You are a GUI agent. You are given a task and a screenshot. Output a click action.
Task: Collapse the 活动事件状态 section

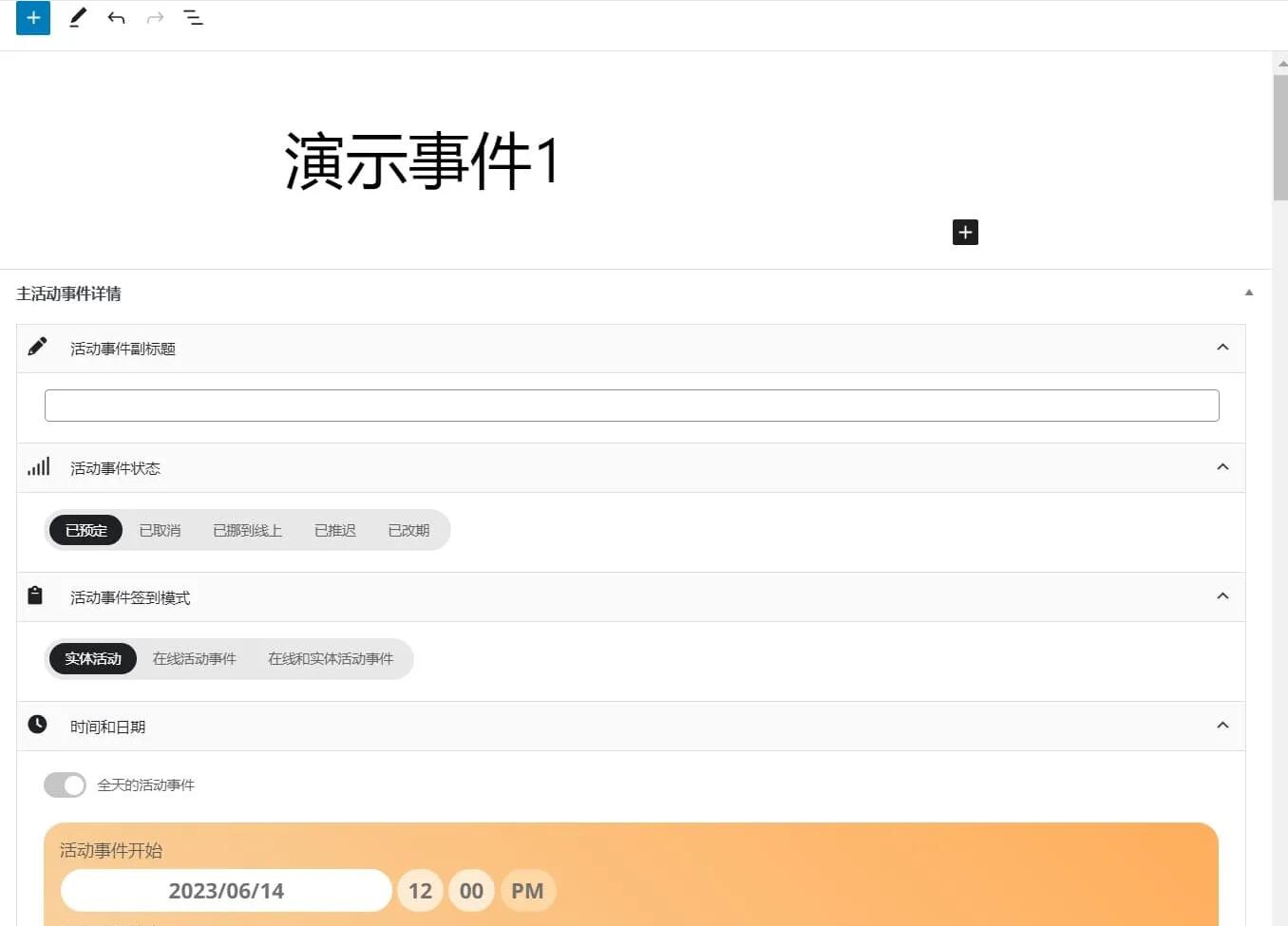point(1222,467)
